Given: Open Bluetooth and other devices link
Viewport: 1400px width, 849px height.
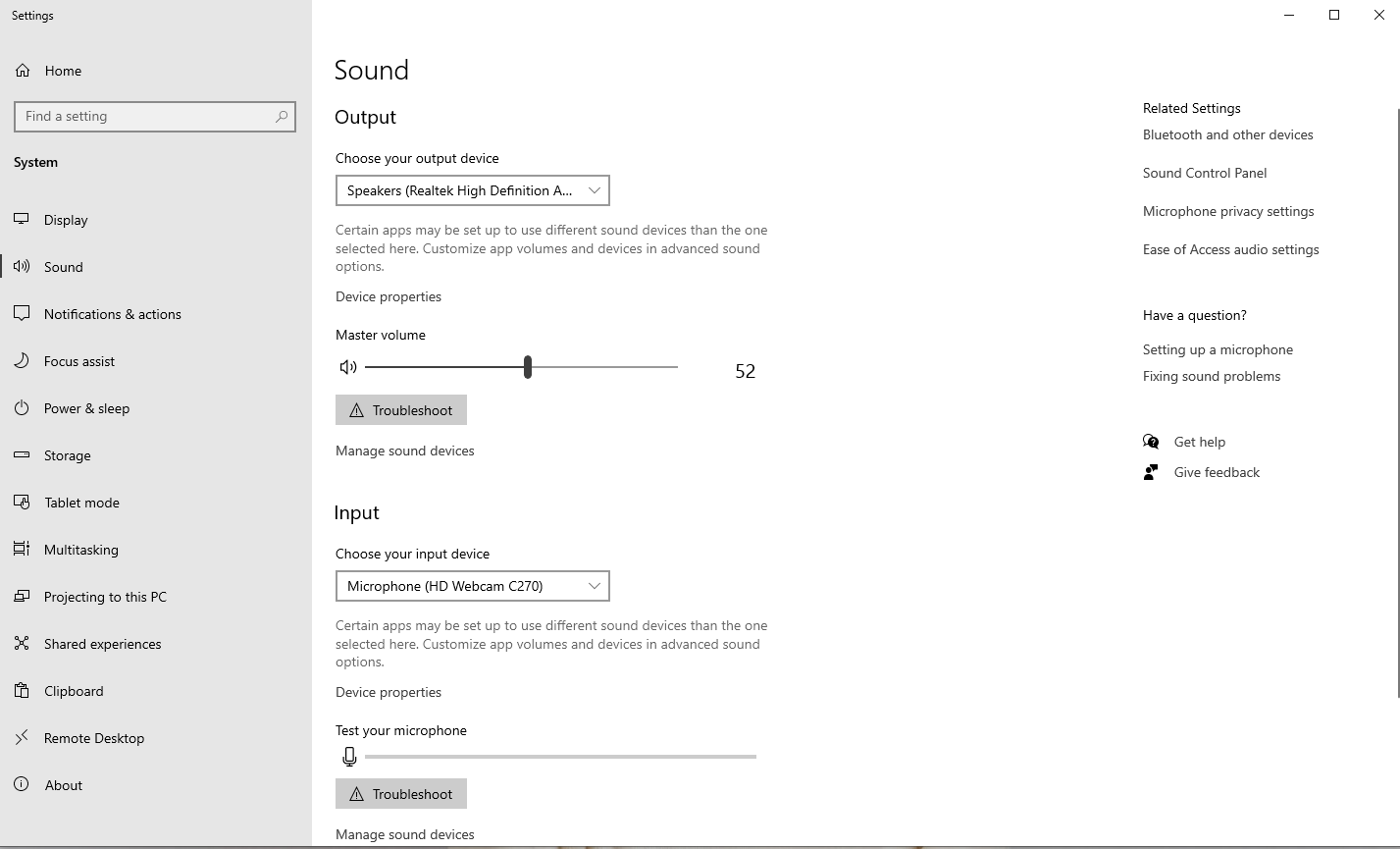Looking at the screenshot, I should coord(1228,134).
